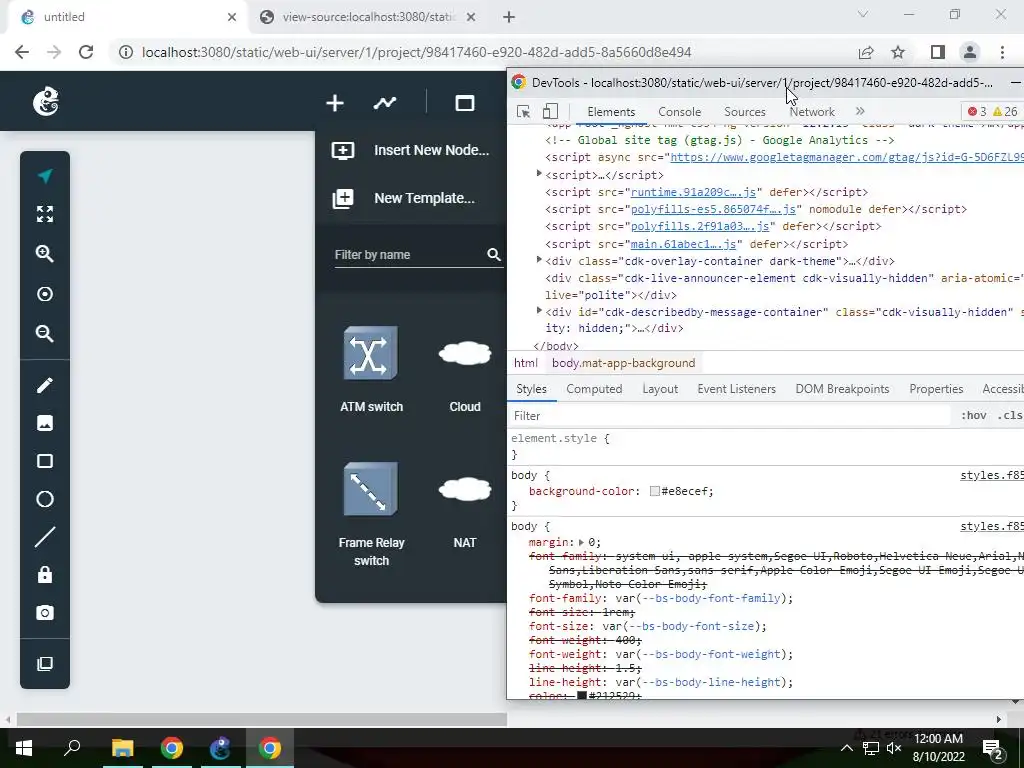Viewport: 1024px width, 768px height.
Task: Select body.mat-app-background breadcrumb
Action: [623, 363]
